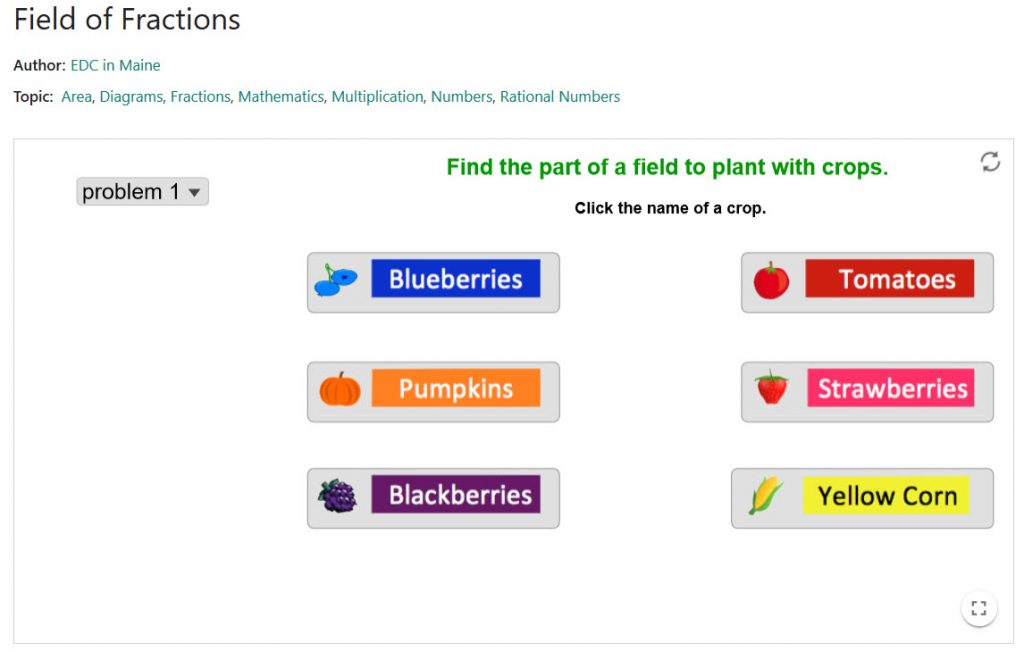
Task: Select the Blueberries crop label
Action: (456, 280)
